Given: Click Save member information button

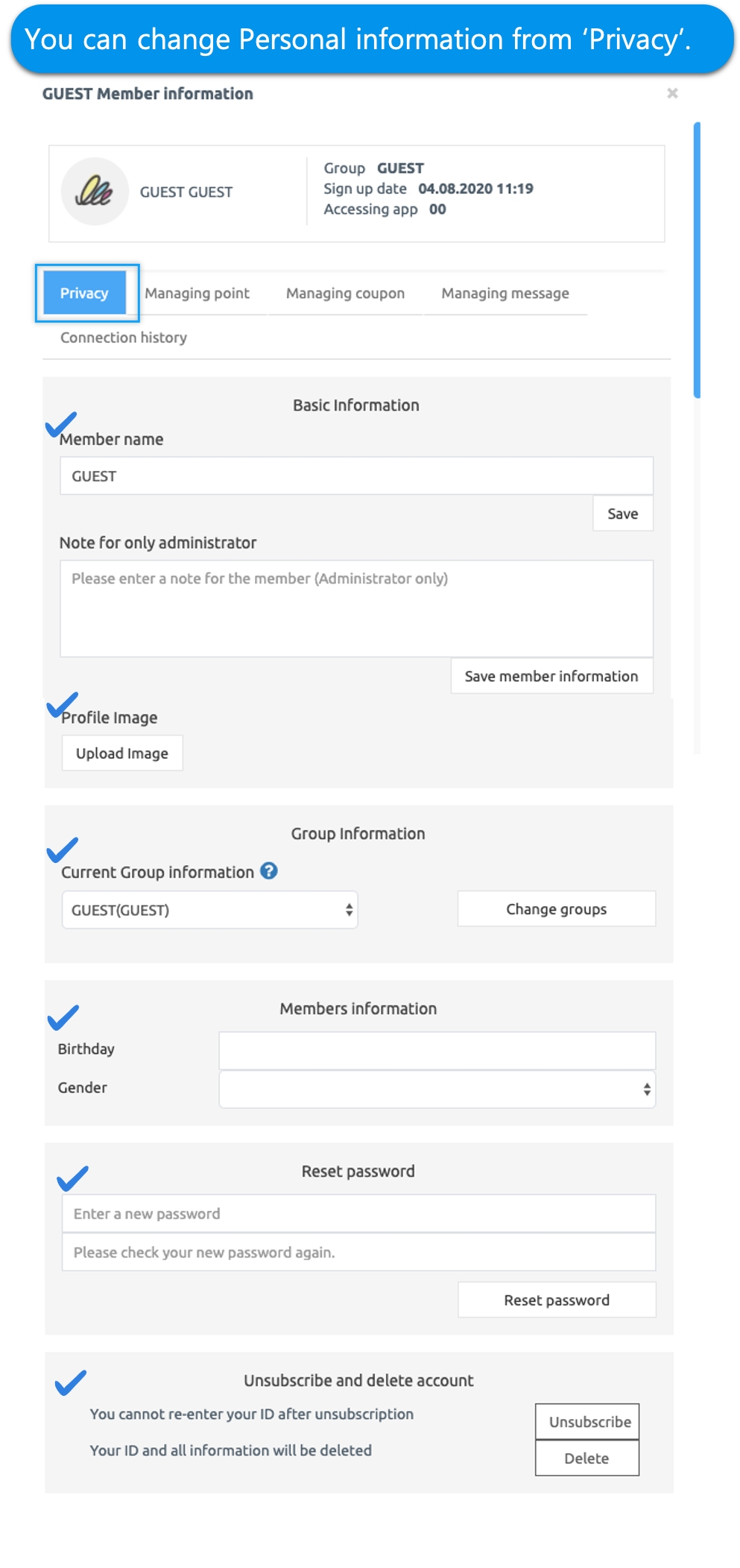Looking at the screenshot, I should [551, 676].
